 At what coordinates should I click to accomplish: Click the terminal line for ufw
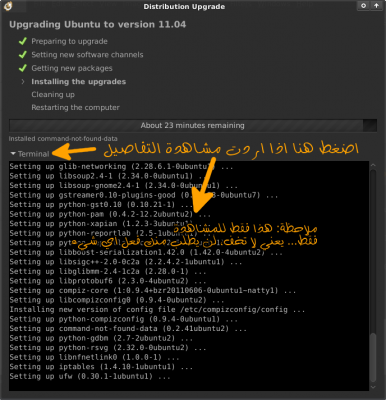(90, 377)
